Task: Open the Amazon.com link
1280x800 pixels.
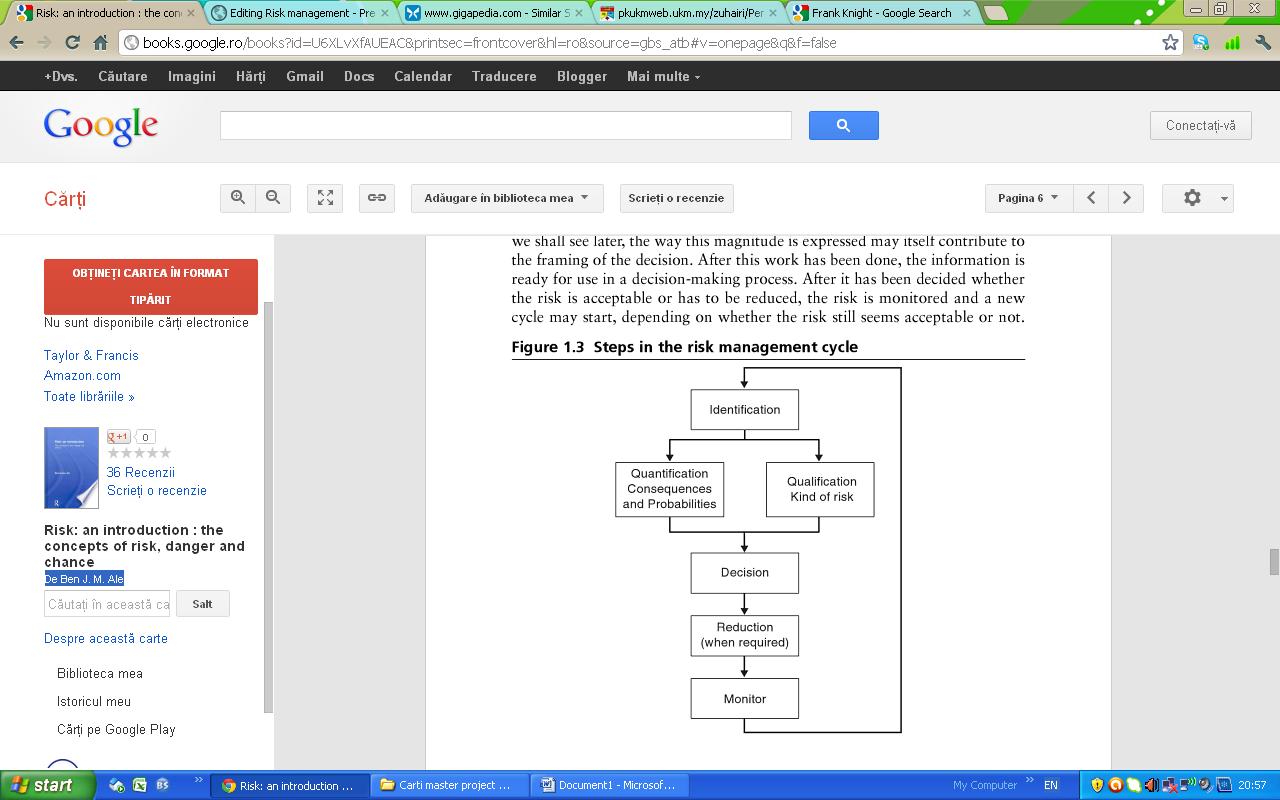Action: coord(82,376)
